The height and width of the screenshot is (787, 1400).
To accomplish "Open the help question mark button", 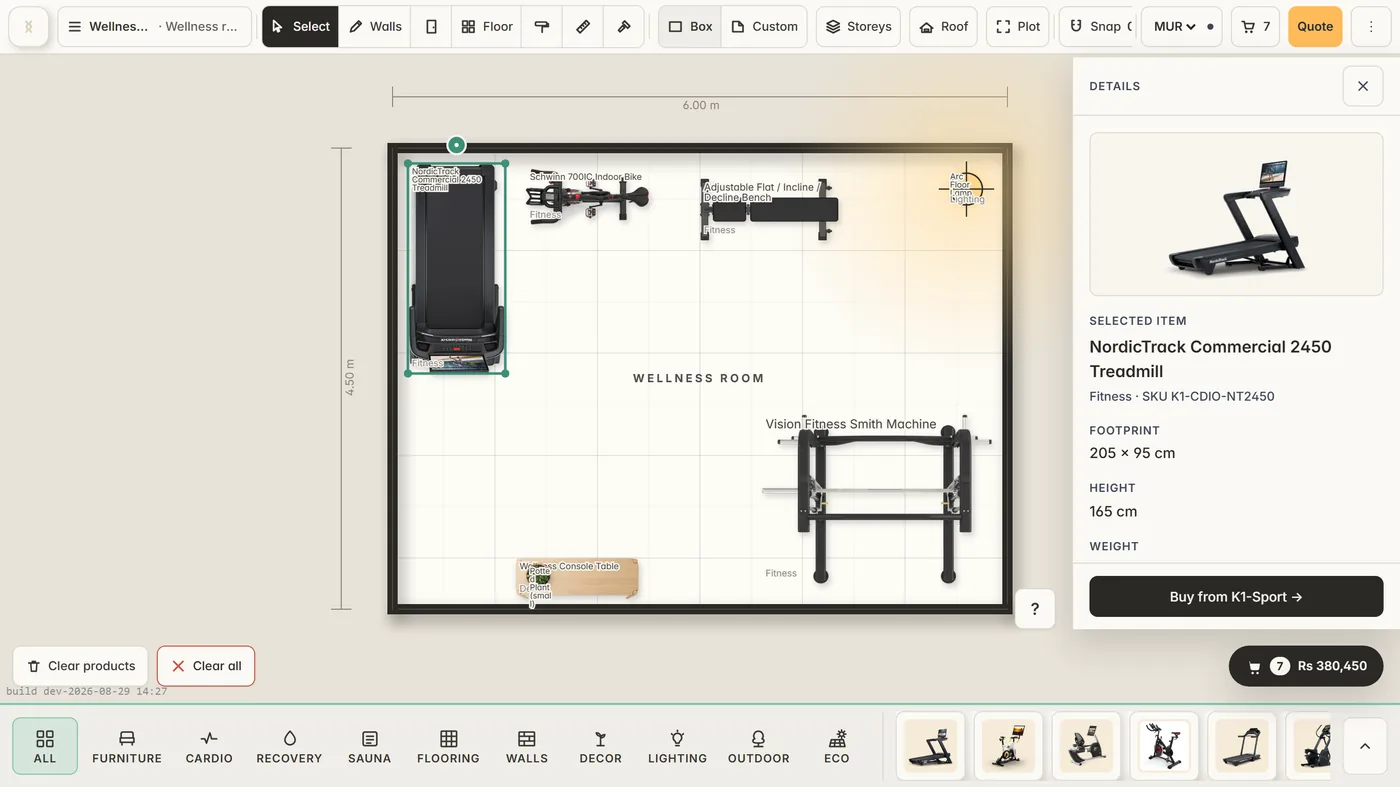I will coord(1035,608).
